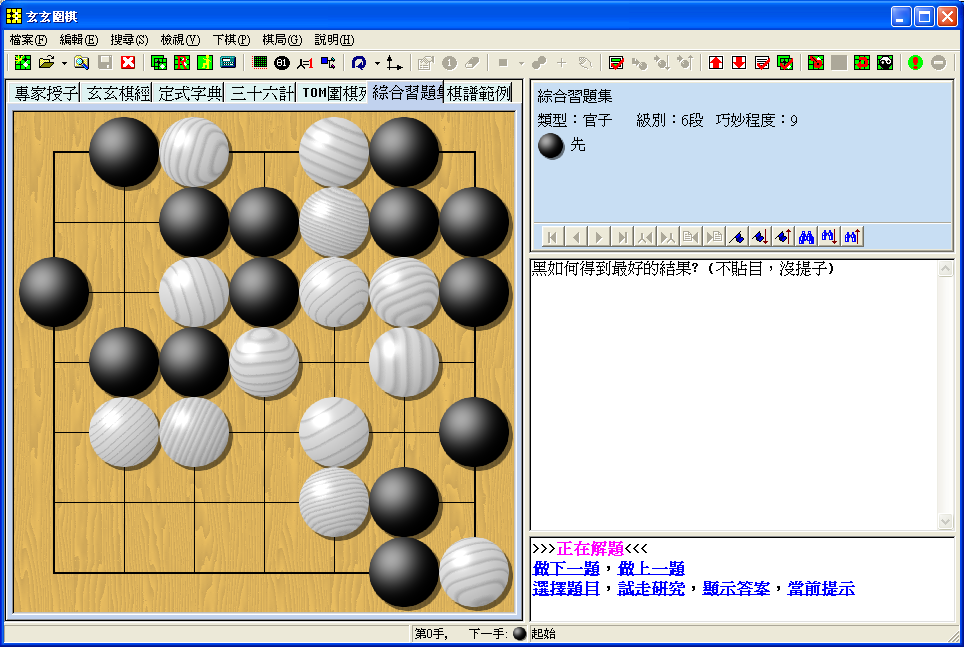Click the green circle red exclamation icon
Viewport: 964px width, 647px height.
click(915, 63)
